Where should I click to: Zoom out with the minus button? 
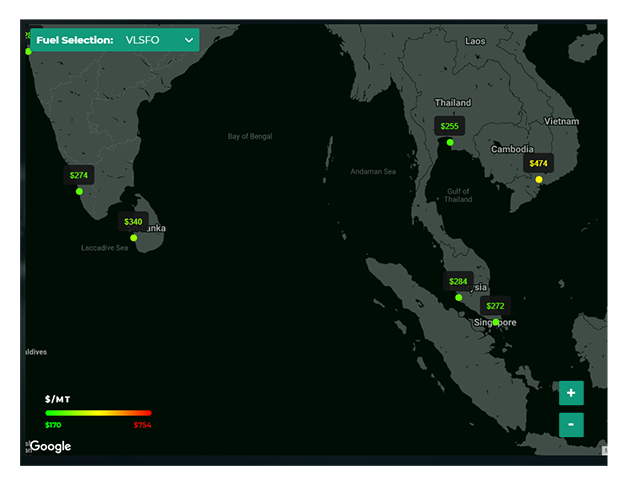pyautogui.click(x=571, y=424)
